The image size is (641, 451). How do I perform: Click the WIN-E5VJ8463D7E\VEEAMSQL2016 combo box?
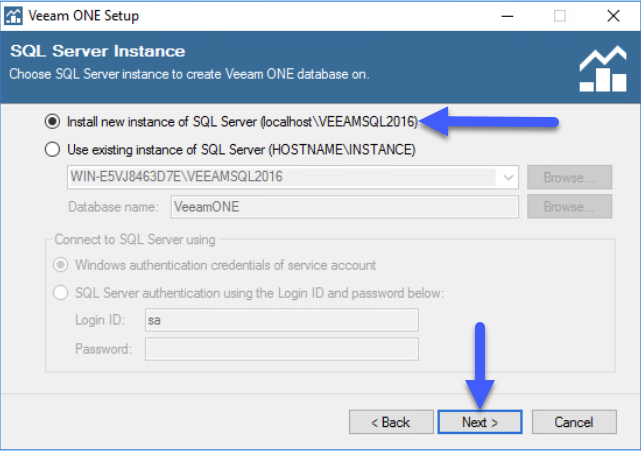click(293, 177)
